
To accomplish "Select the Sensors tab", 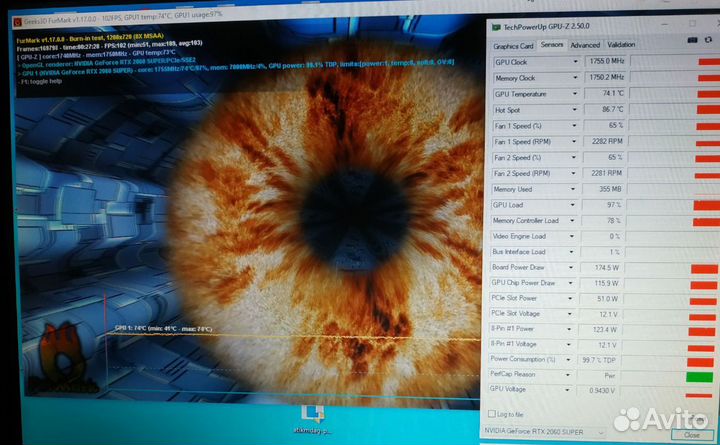I will [x=551, y=45].
